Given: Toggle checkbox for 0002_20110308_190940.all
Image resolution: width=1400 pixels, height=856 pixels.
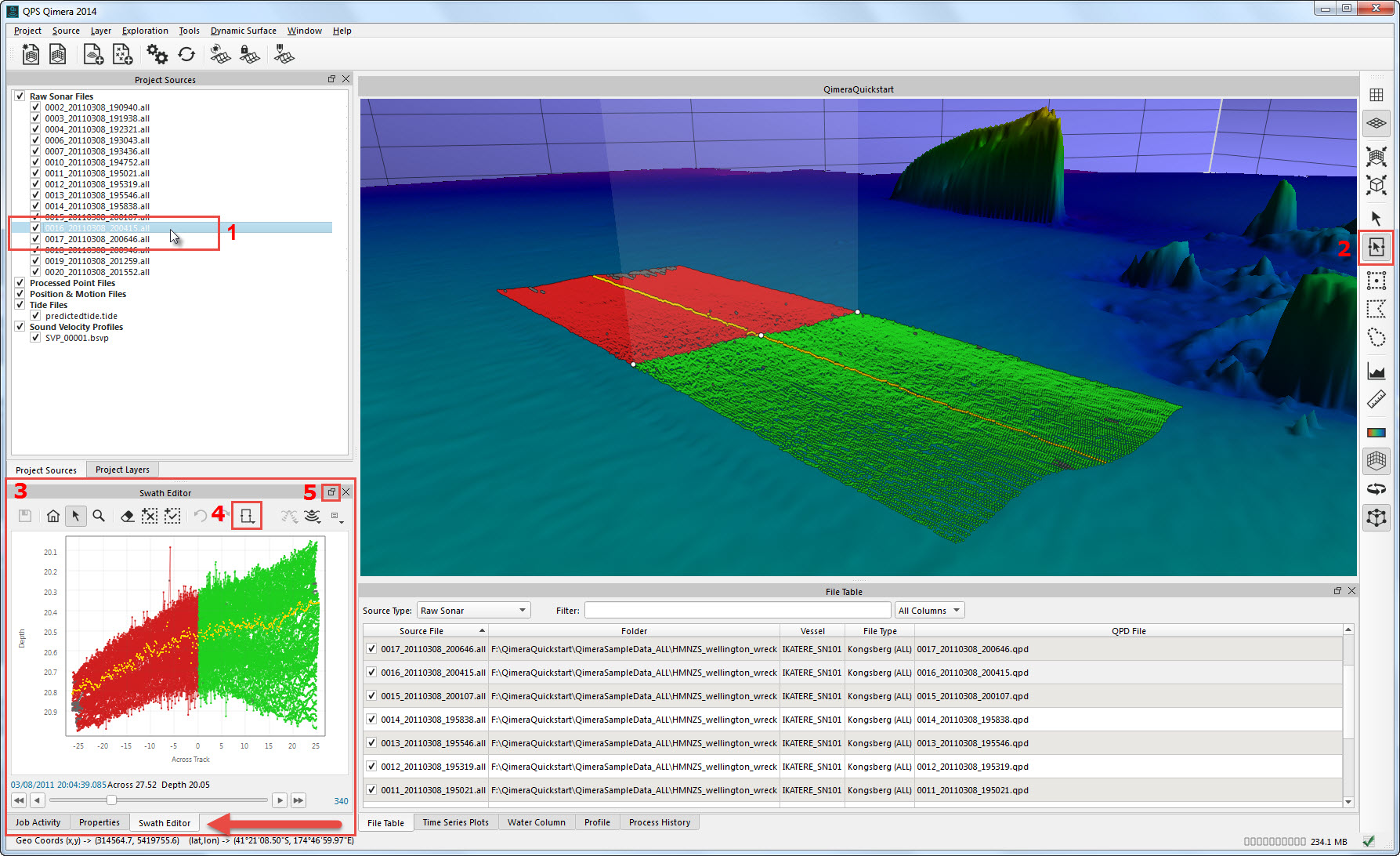Looking at the screenshot, I should (35, 107).
